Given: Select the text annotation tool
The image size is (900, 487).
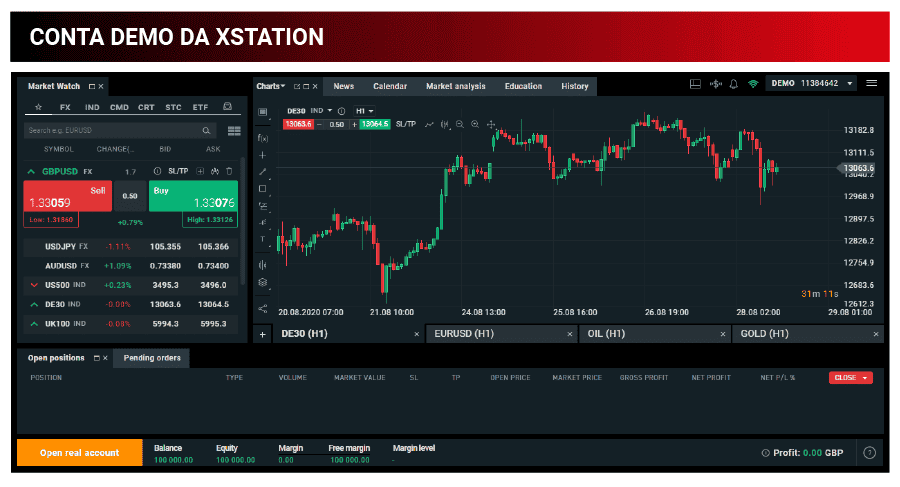Looking at the screenshot, I should click(263, 239).
